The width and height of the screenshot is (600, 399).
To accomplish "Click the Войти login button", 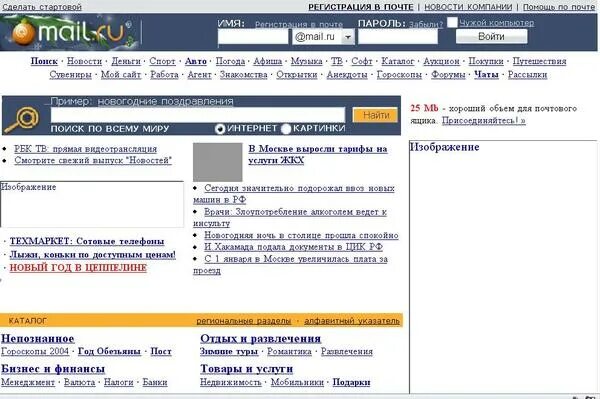I will point(491,36).
